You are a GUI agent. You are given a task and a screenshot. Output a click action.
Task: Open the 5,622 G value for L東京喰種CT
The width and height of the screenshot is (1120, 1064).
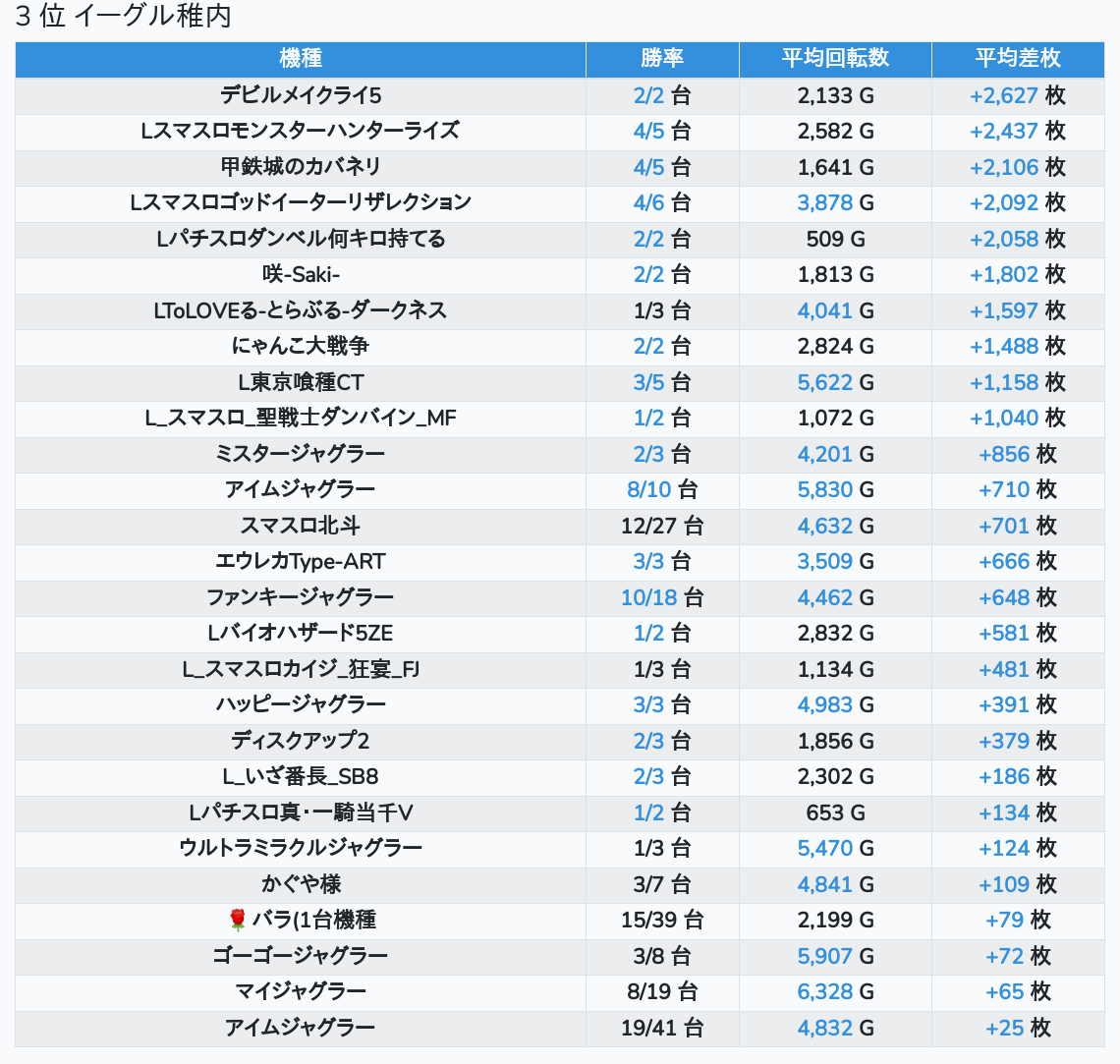click(x=825, y=382)
